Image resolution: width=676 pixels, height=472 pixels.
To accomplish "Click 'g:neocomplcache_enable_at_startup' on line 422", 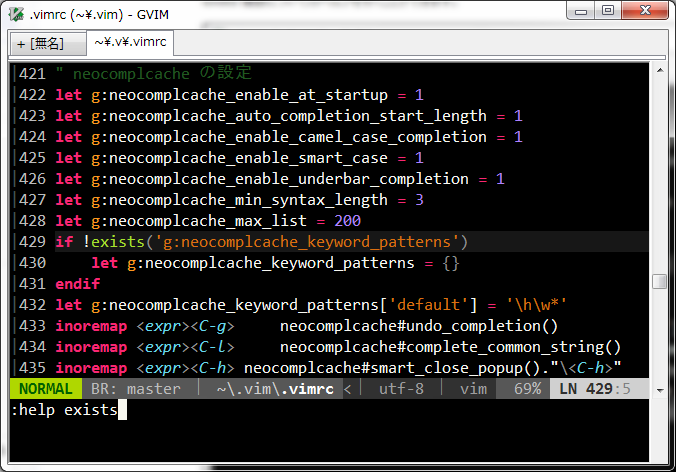I will coord(239,95).
